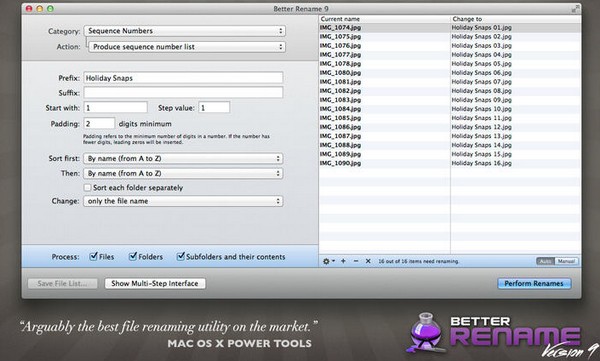The width and height of the screenshot is (600, 361).
Task: Click Show Multi-Step Interface
Action: coord(155,283)
